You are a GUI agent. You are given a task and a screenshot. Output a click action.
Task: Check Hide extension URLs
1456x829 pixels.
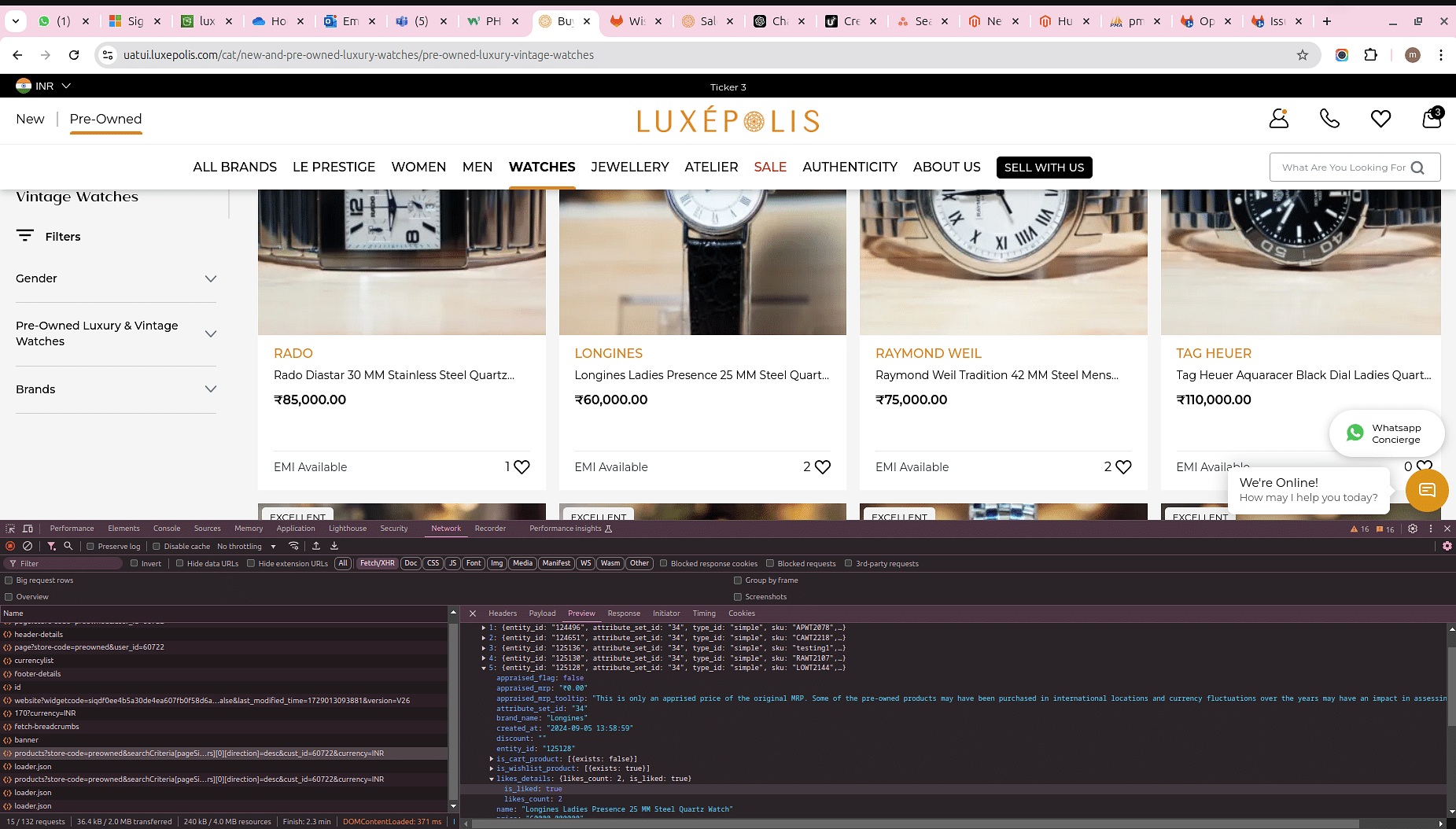click(251, 563)
